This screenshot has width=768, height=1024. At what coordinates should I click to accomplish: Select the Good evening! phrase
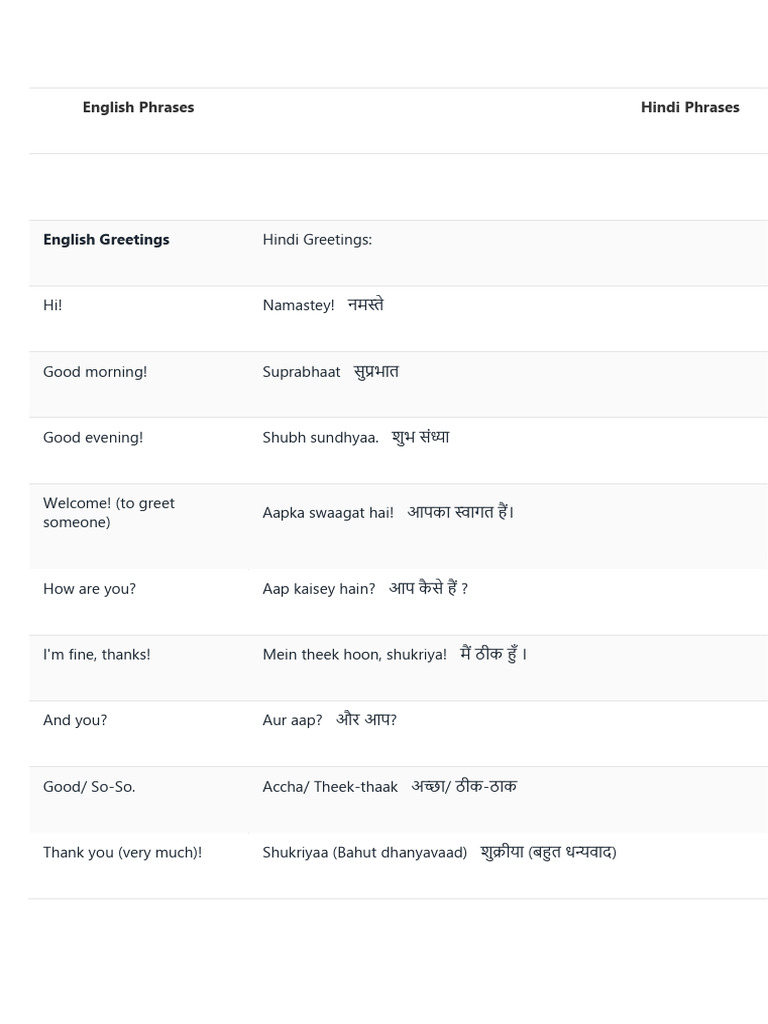pos(93,438)
